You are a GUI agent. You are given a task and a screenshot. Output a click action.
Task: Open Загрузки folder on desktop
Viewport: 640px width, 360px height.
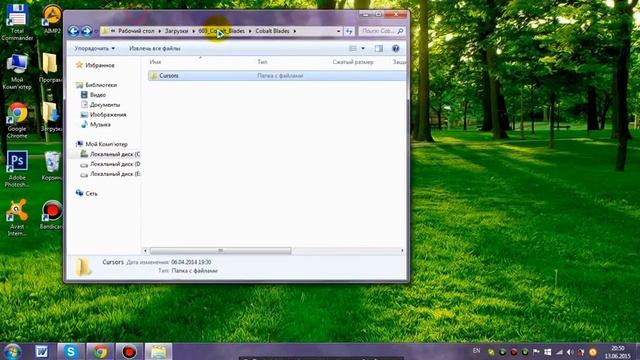51,117
